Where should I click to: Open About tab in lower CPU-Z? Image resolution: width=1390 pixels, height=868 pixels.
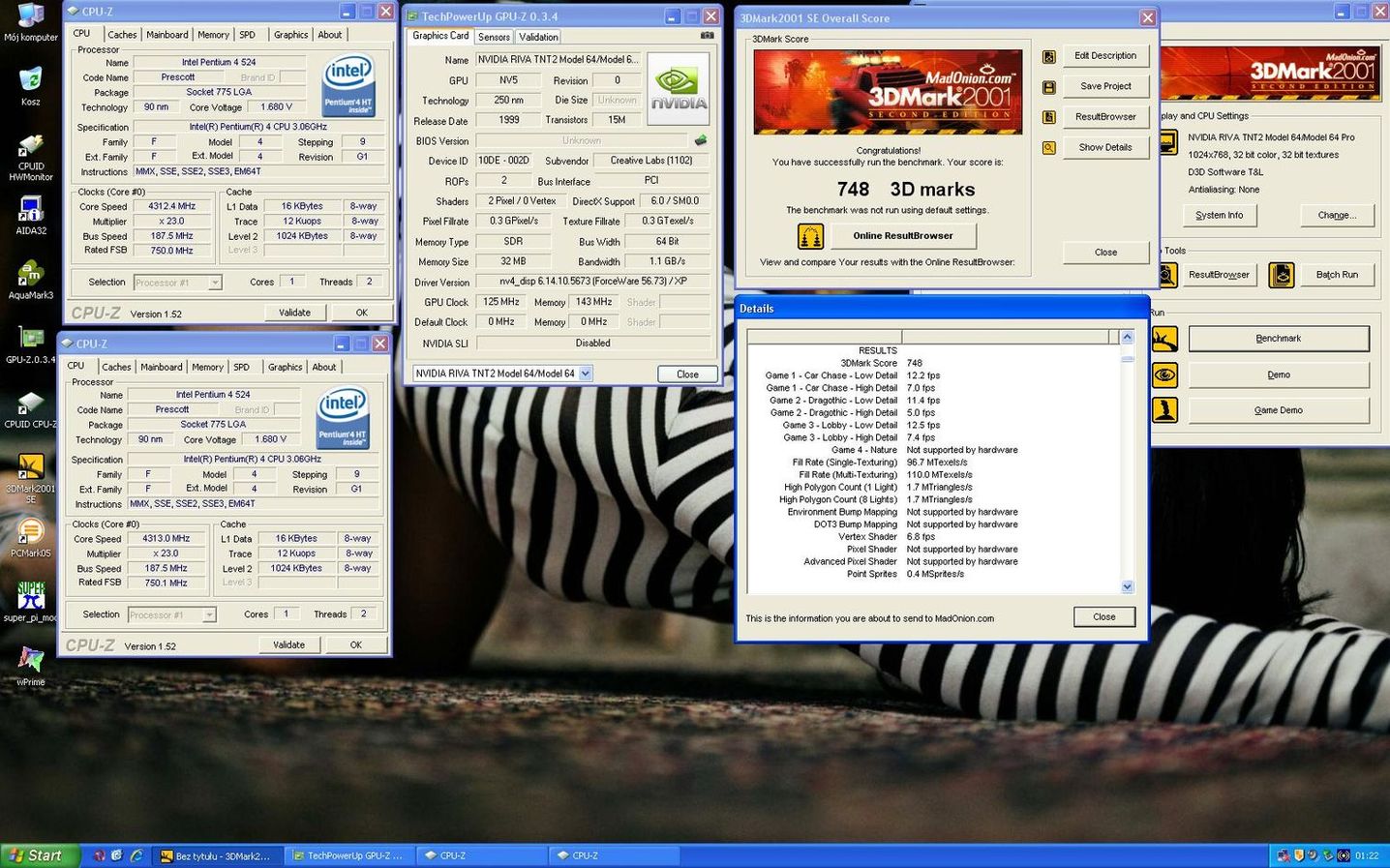(x=324, y=368)
